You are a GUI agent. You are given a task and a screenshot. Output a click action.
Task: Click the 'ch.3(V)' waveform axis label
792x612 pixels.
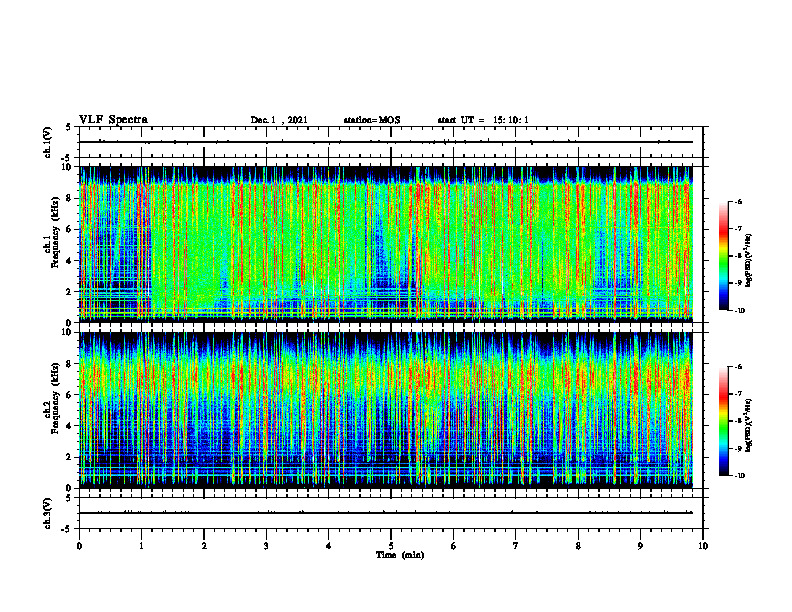pyautogui.click(x=48, y=513)
